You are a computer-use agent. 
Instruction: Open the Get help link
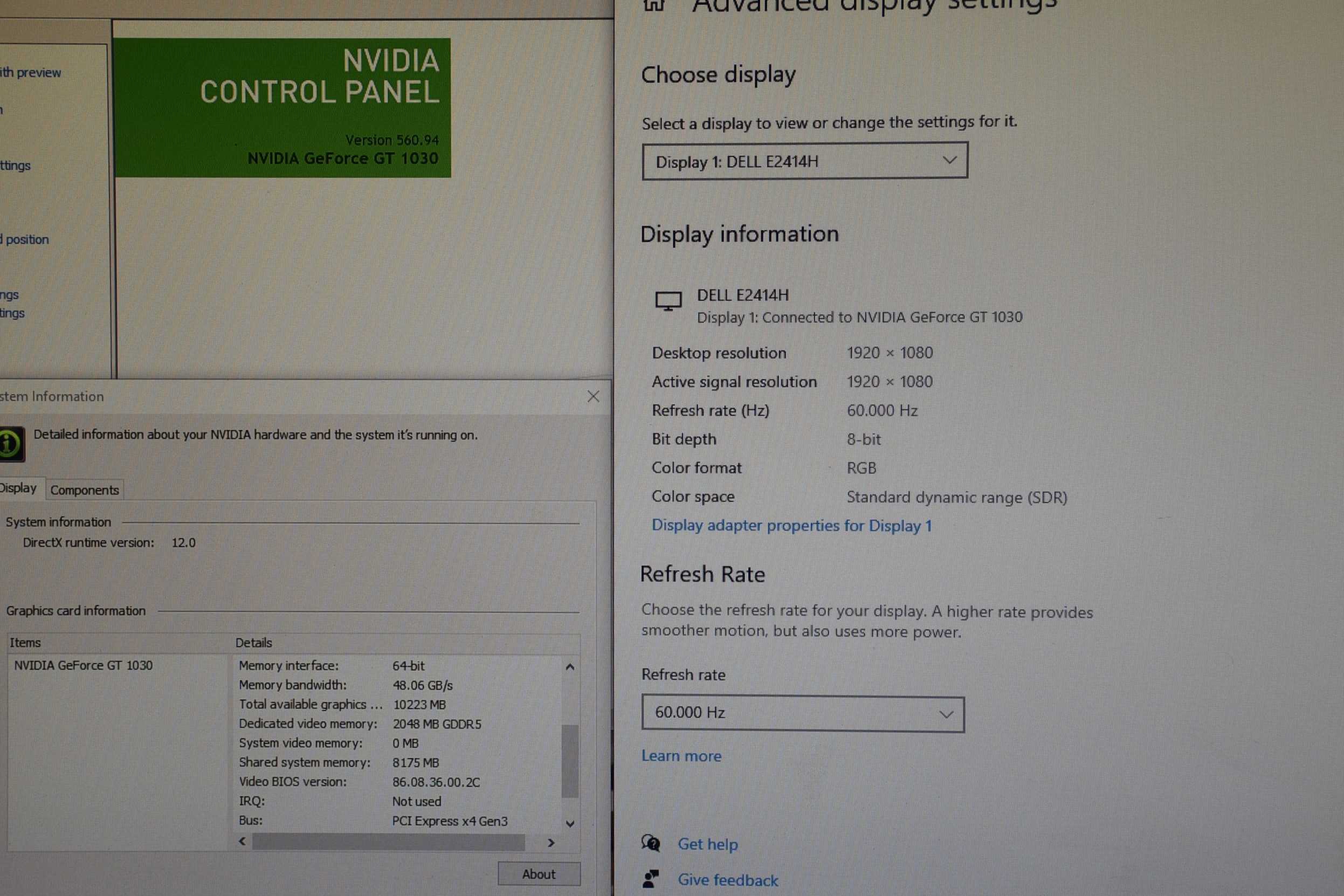707,844
